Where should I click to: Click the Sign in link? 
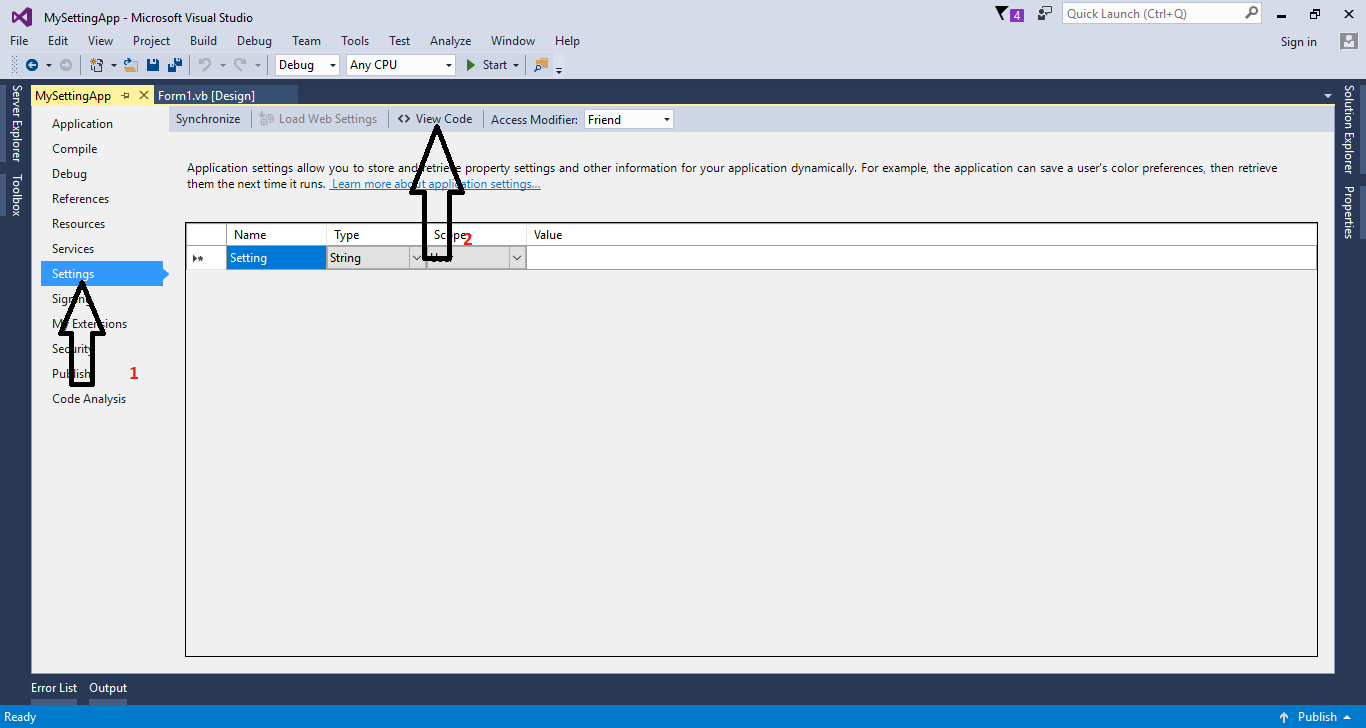coord(1299,42)
